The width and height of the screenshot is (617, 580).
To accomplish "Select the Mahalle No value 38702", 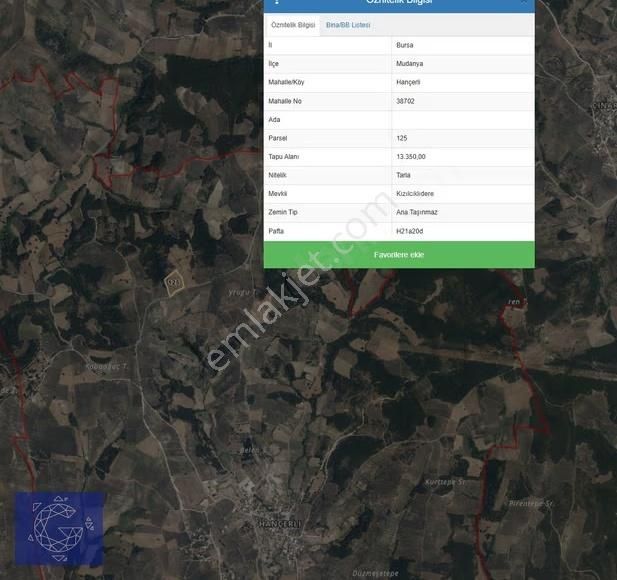I will [x=405, y=101].
